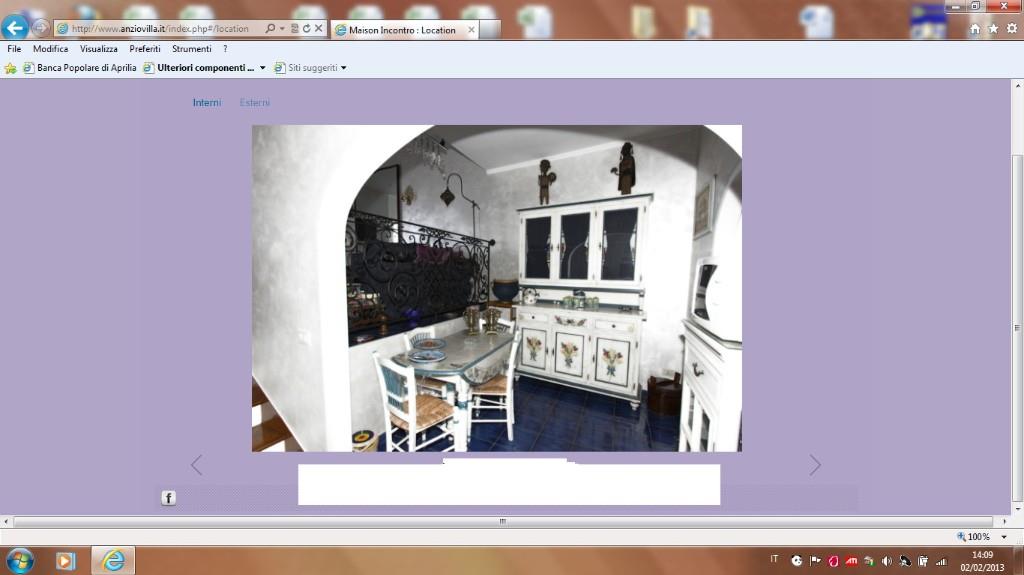Click the Esterni gallery link
The width and height of the screenshot is (1024, 575).
click(254, 103)
